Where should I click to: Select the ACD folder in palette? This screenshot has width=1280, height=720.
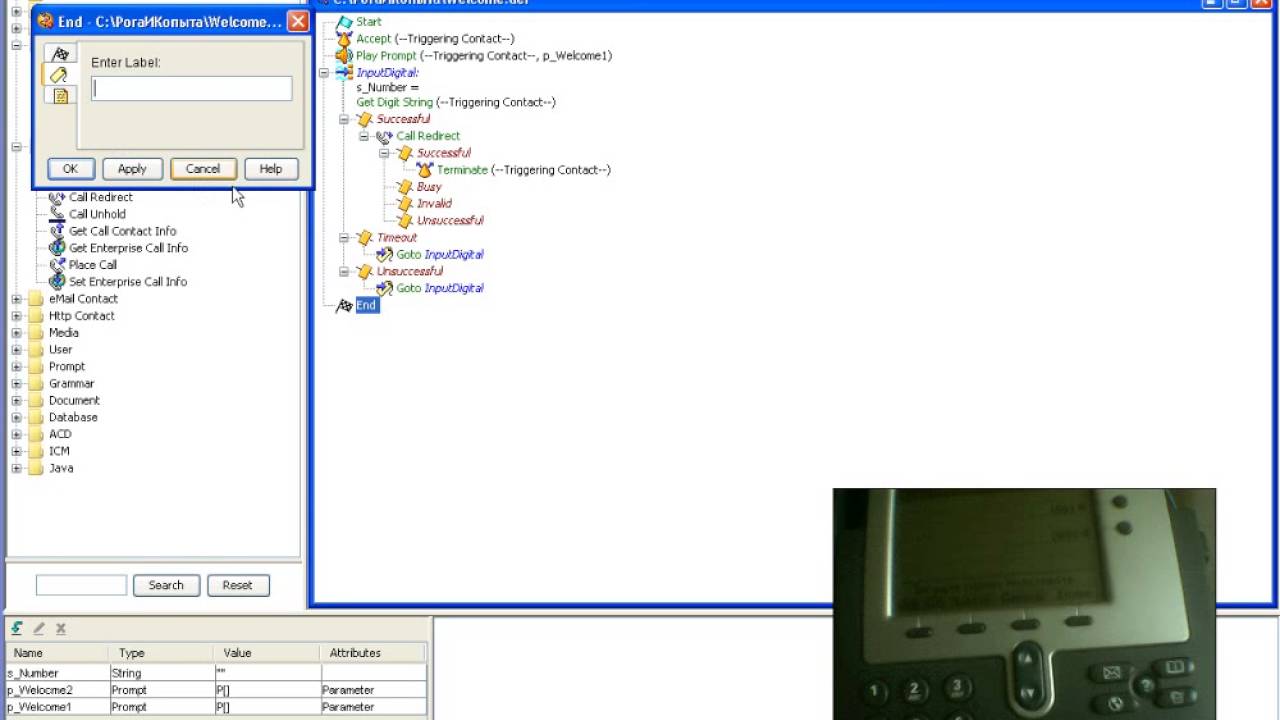coord(60,434)
